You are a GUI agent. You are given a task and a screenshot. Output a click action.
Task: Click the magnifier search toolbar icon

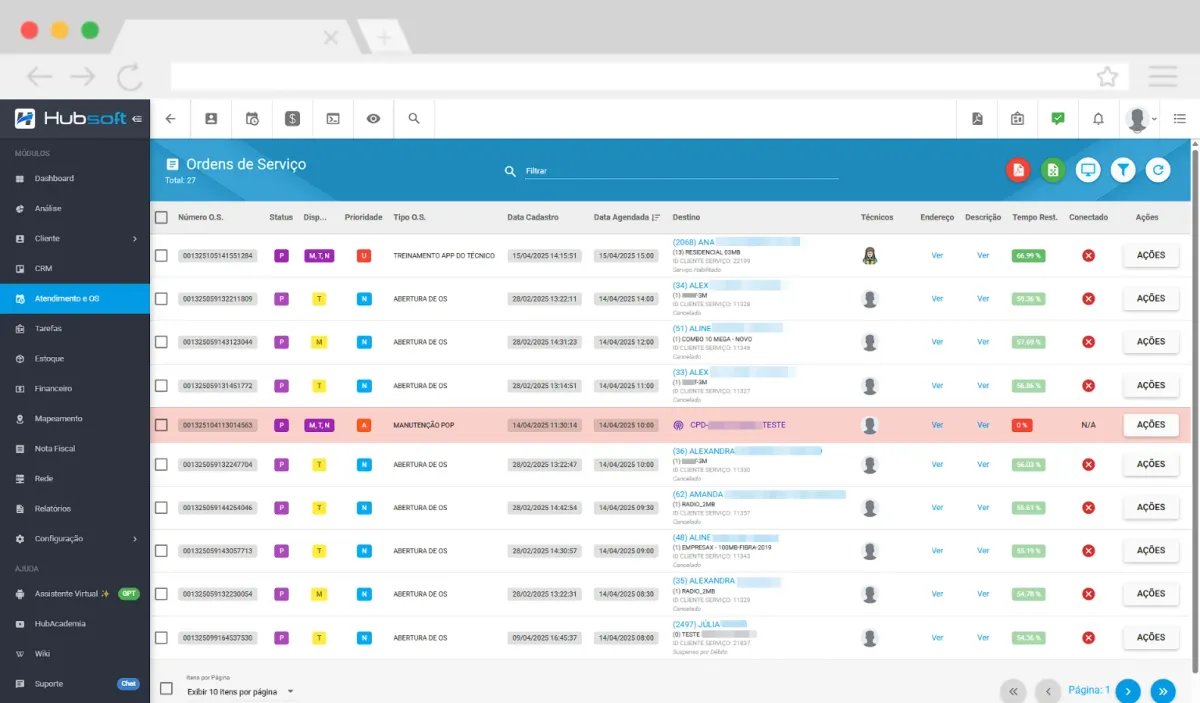pyautogui.click(x=414, y=119)
